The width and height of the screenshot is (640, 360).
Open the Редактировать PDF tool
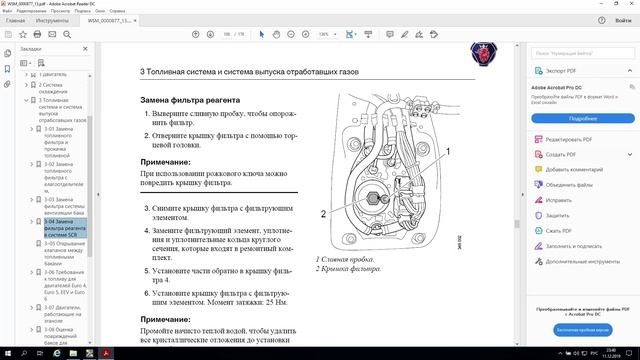569,140
